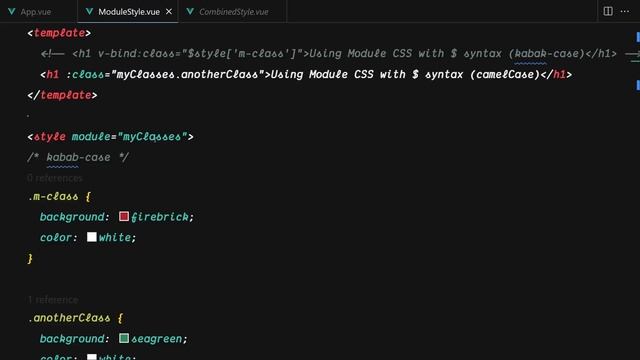
Task: Open the seagreen color swatch picker
Action: click(x=124, y=338)
